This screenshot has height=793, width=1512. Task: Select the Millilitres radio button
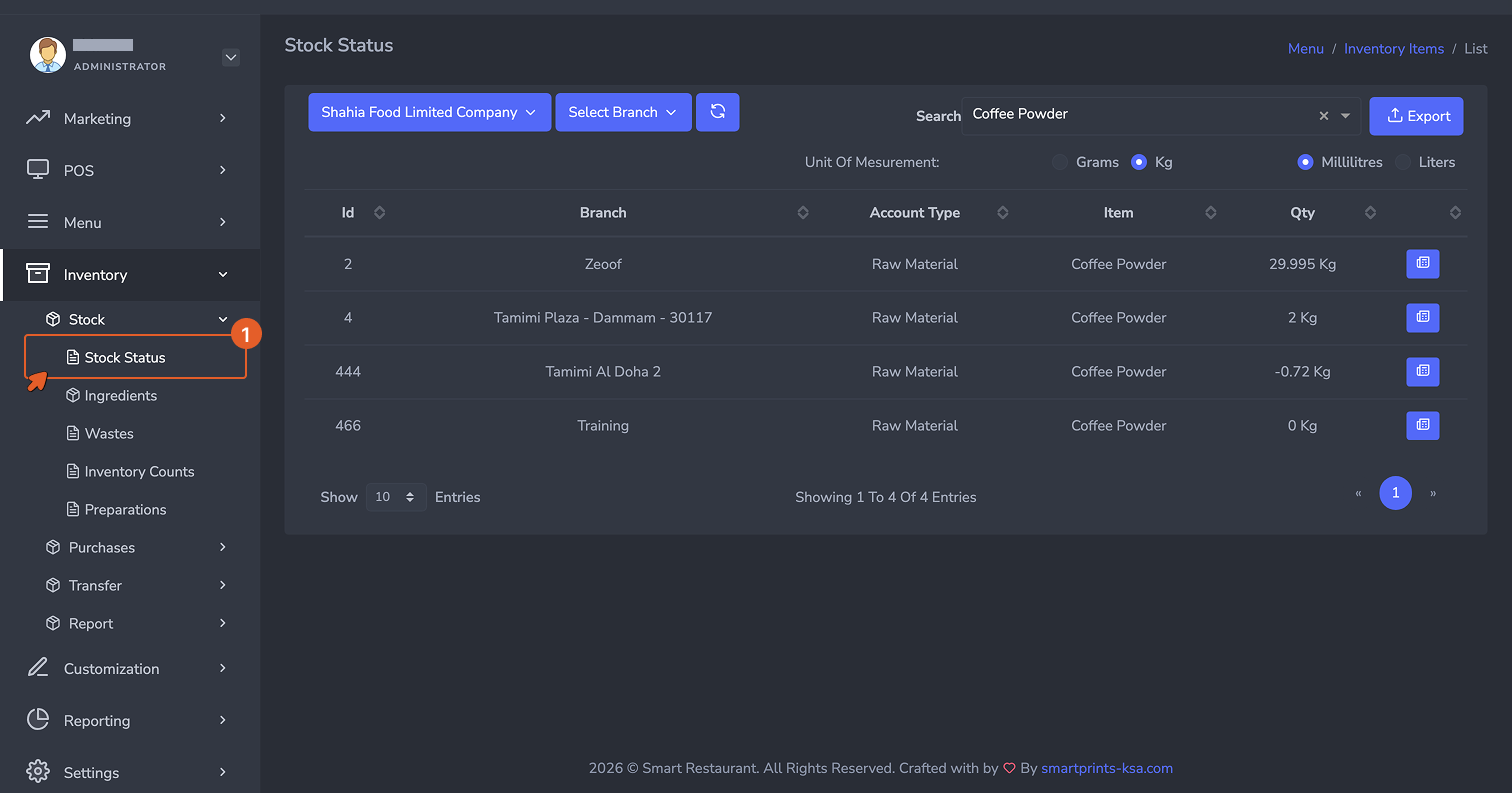pos(1305,162)
